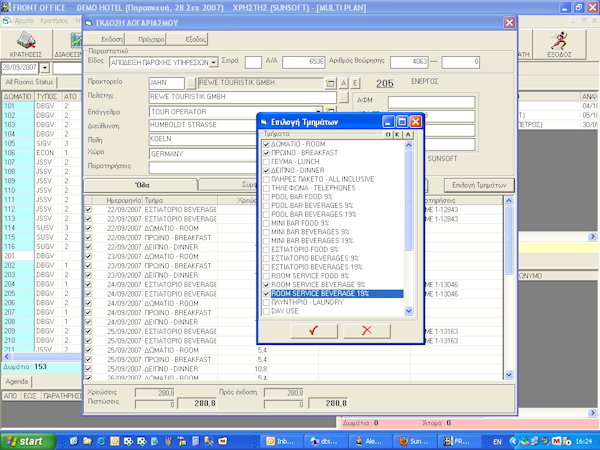Screen dimensions: 600x450
Task: Check ΠΛΗΡΕΣ ΠΑΚΕΤΟ - ALL INCLUSIVE
Action: click(x=266, y=179)
